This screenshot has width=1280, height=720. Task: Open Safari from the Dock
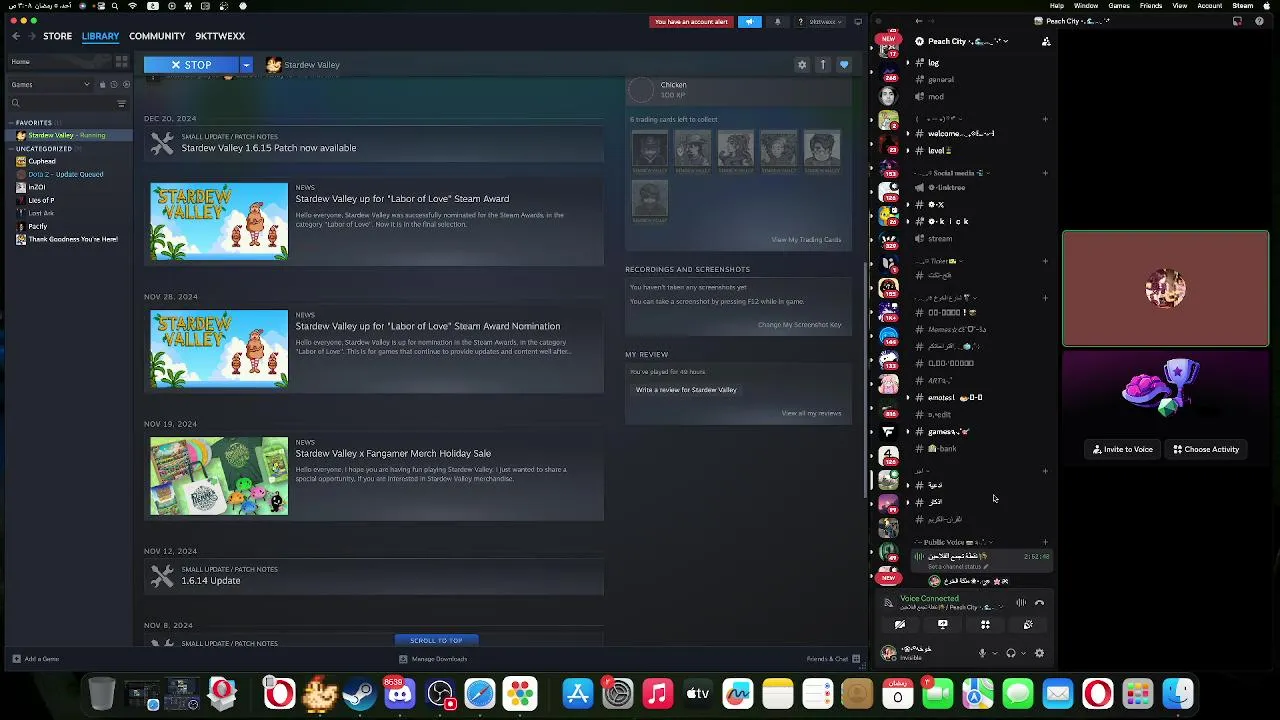point(480,693)
